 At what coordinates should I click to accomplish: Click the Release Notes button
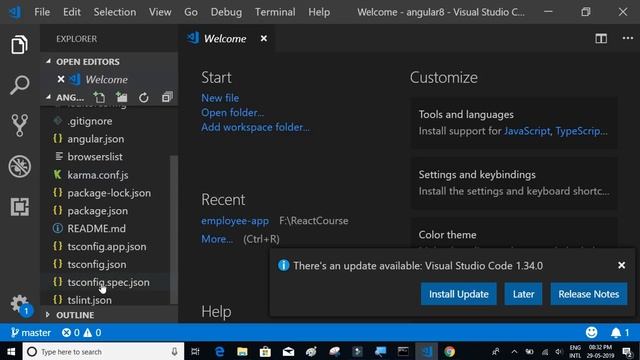[589, 294]
